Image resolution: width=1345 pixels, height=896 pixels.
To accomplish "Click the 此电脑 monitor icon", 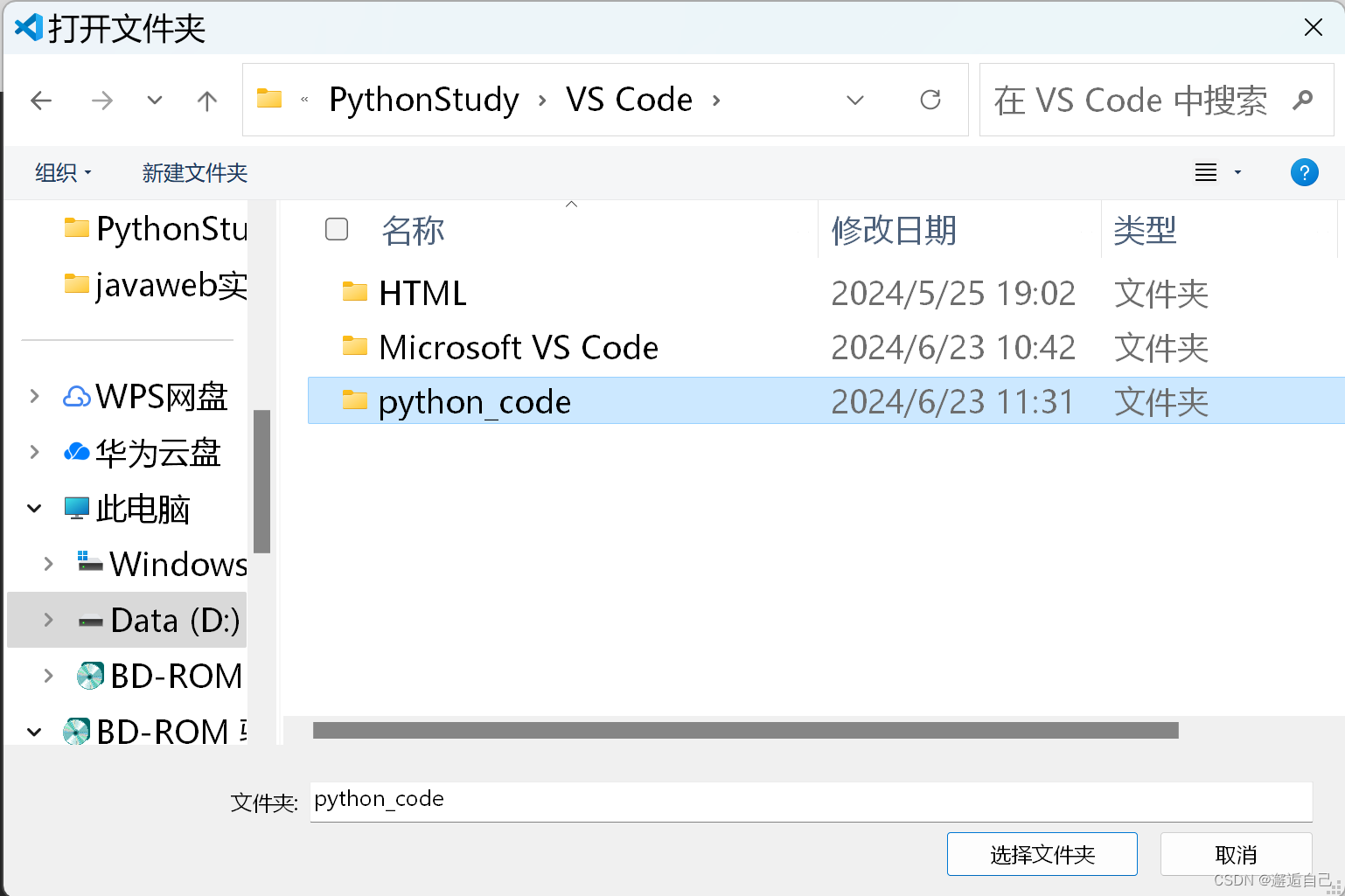I will tap(77, 508).
